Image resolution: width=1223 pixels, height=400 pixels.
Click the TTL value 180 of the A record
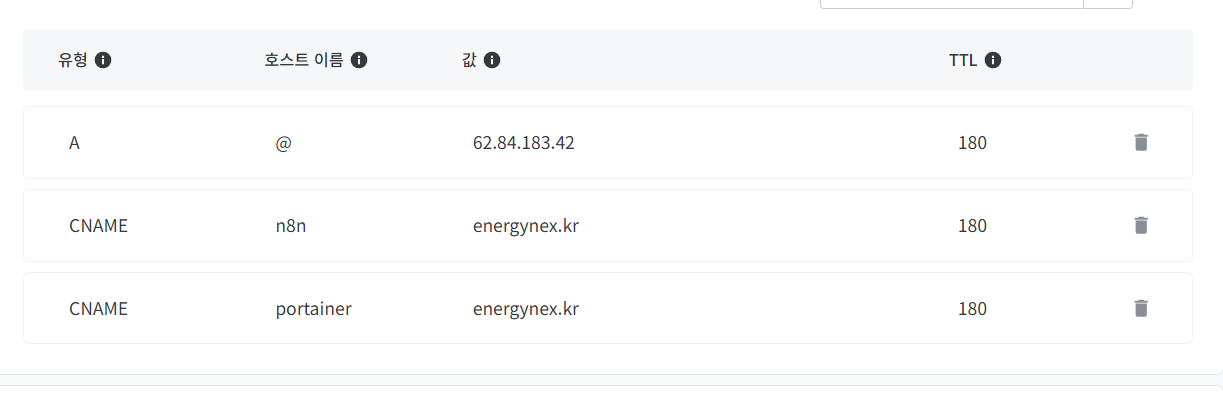click(972, 143)
